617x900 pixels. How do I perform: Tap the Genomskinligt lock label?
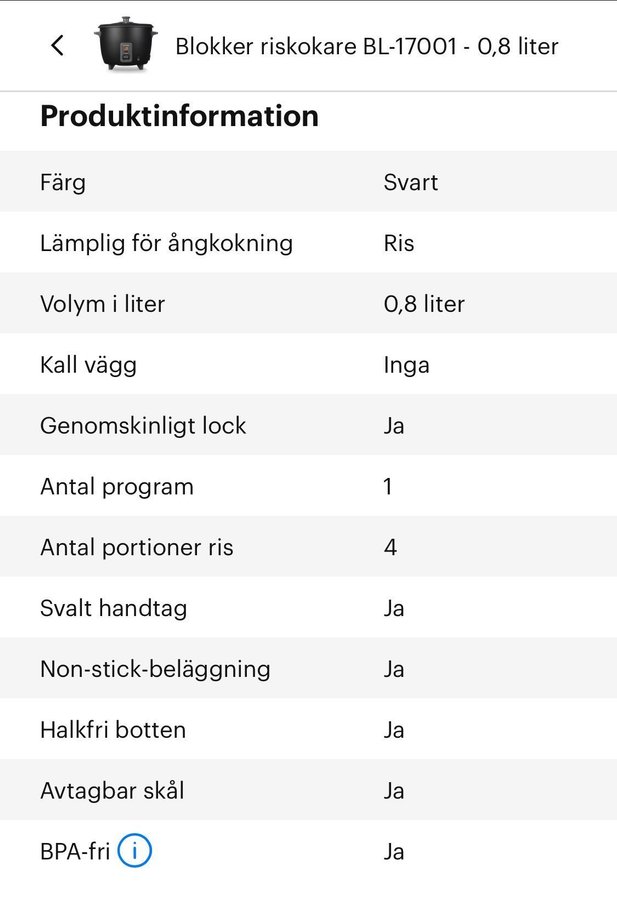click(x=142, y=426)
